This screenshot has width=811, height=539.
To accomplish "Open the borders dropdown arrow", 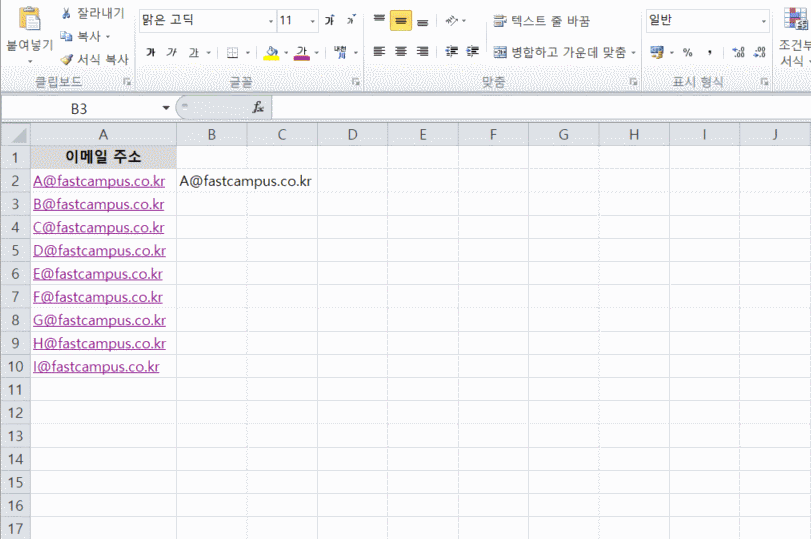I will point(248,53).
